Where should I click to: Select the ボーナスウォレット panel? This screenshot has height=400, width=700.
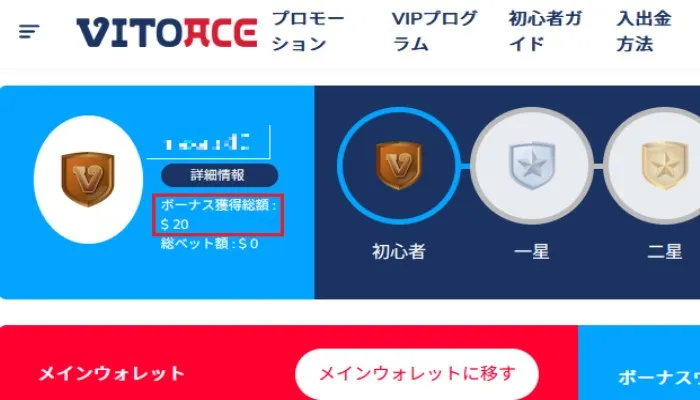click(x=639, y=362)
